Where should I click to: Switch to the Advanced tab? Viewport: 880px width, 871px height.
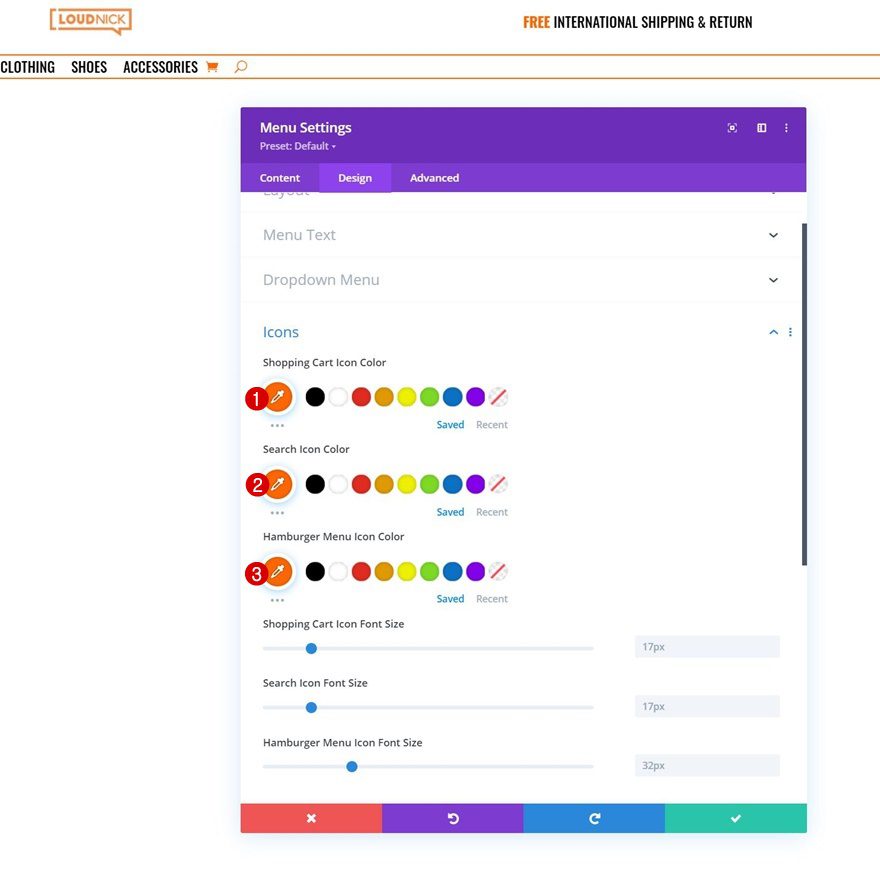433,177
